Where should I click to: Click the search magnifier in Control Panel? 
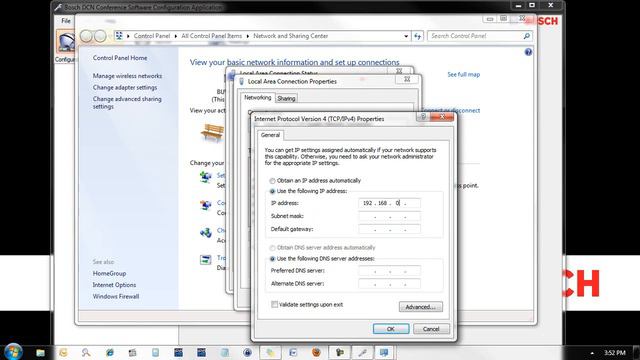[527, 36]
